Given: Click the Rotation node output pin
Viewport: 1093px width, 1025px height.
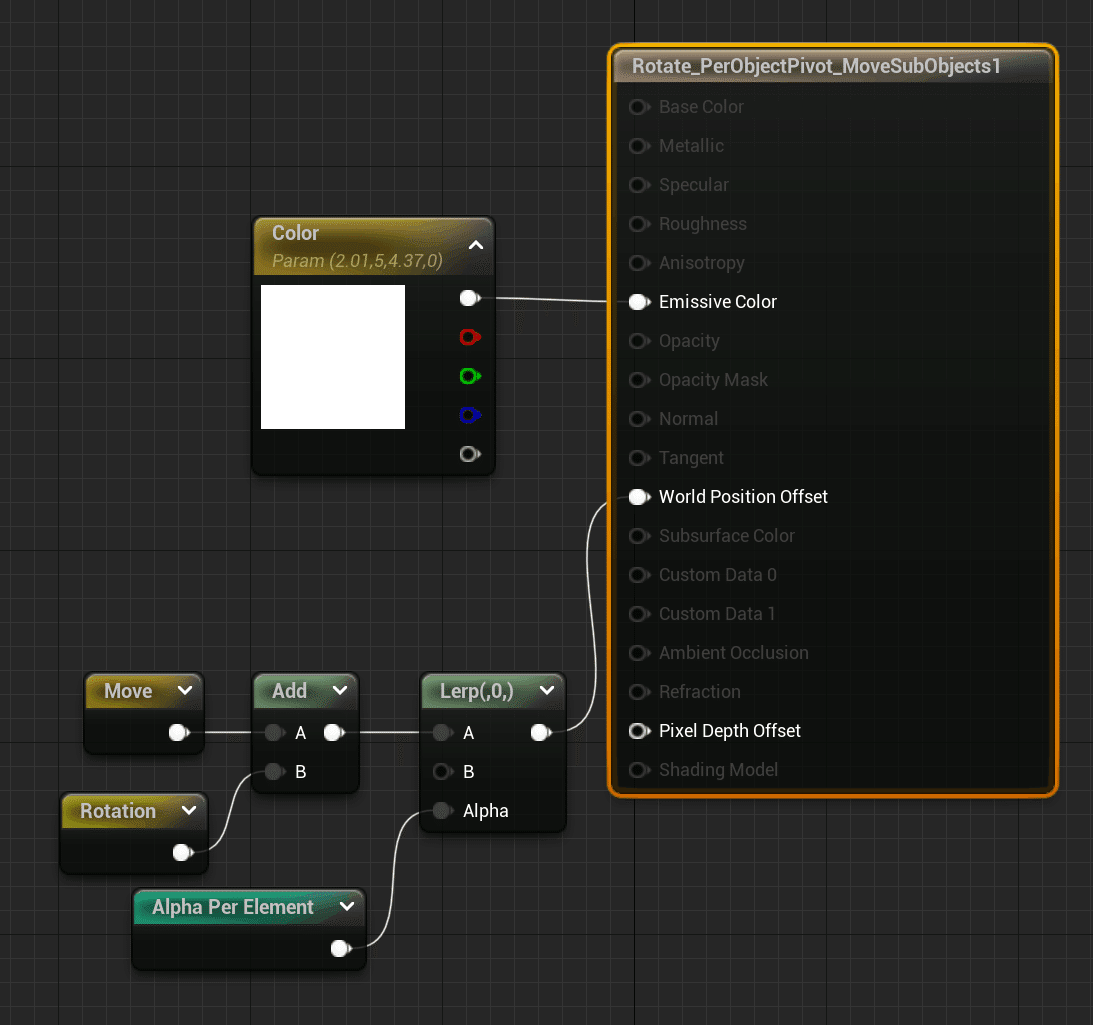Looking at the screenshot, I should 183,853.
